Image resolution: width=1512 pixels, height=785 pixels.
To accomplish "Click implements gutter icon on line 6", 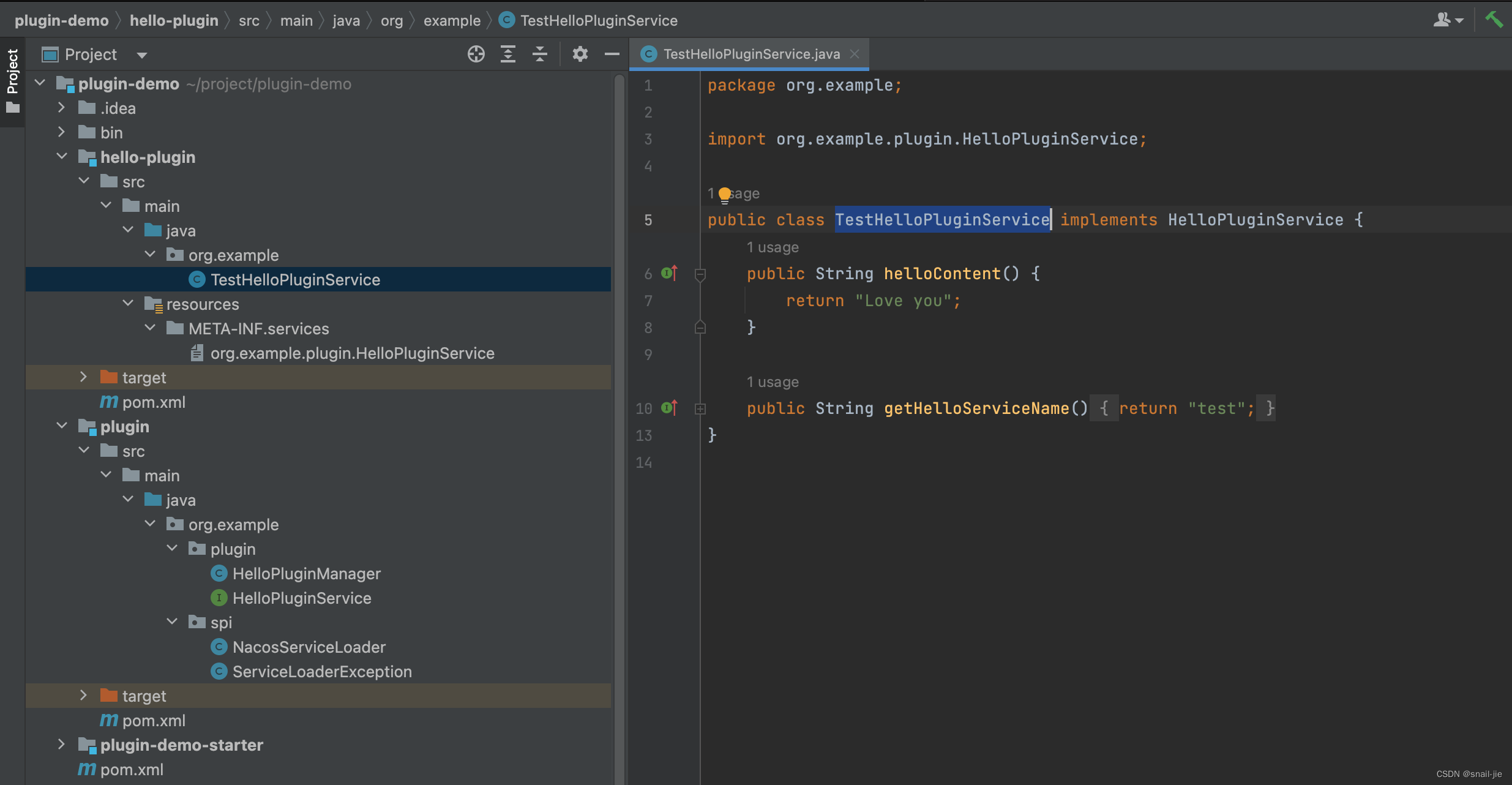I will click(670, 273).
